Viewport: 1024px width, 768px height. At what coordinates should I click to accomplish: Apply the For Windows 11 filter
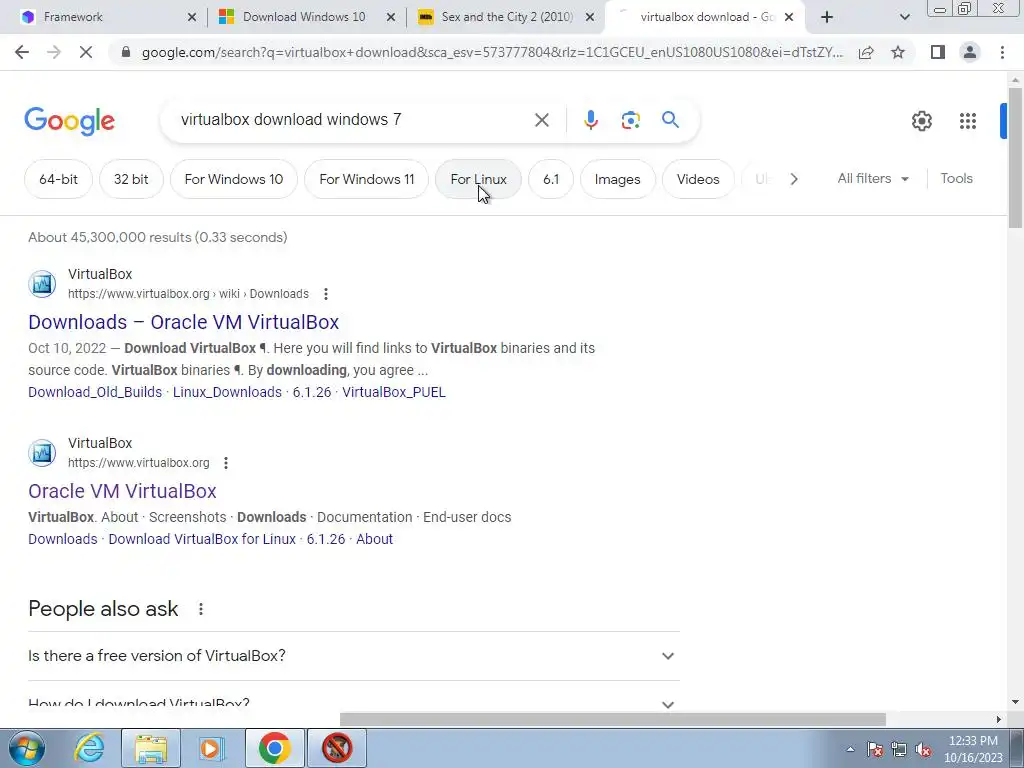pyautogui.click(x=366, y=179)
